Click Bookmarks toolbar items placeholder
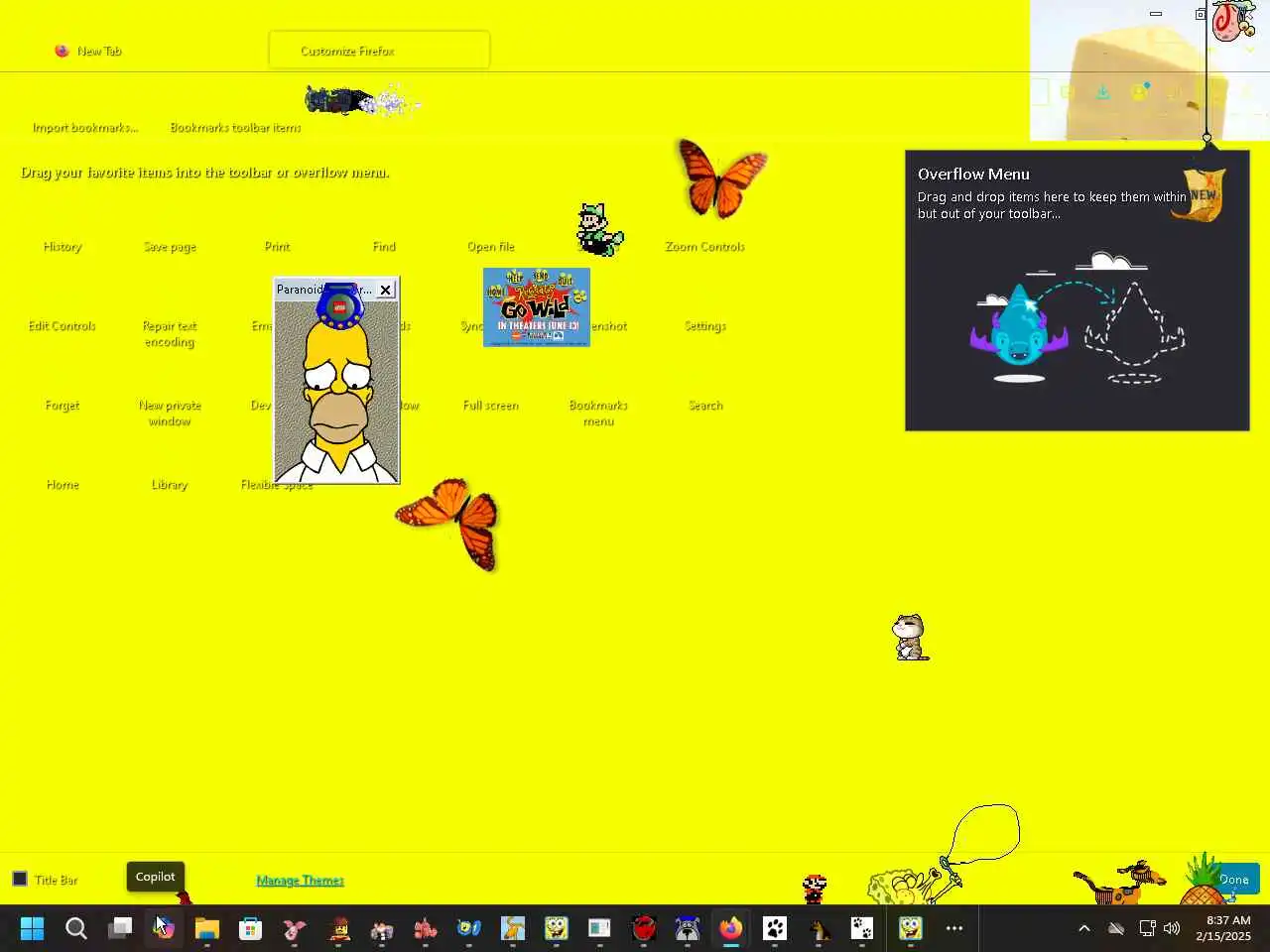Image resolution: width=1270 pixels, height=952 pixels. pyautogui.click(x=235, y=128)
